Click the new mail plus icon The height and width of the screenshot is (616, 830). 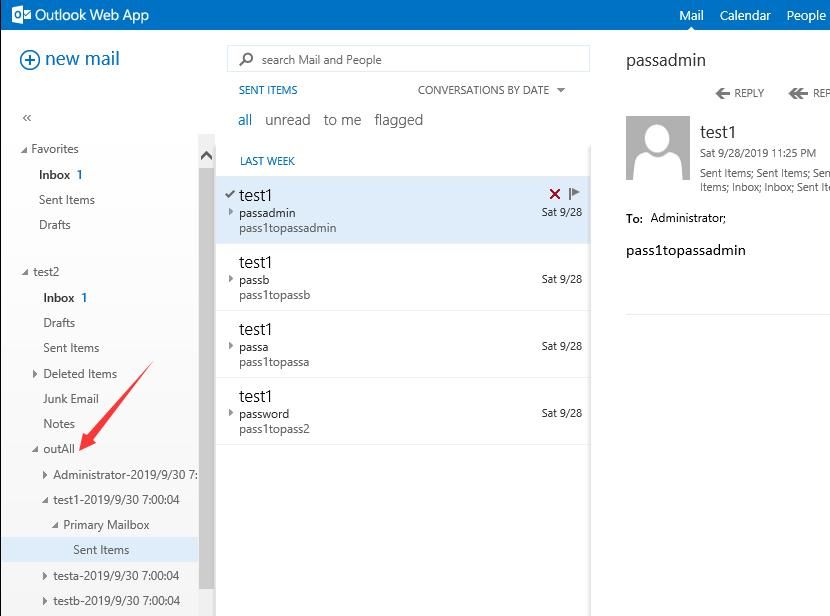click(30, 60)
